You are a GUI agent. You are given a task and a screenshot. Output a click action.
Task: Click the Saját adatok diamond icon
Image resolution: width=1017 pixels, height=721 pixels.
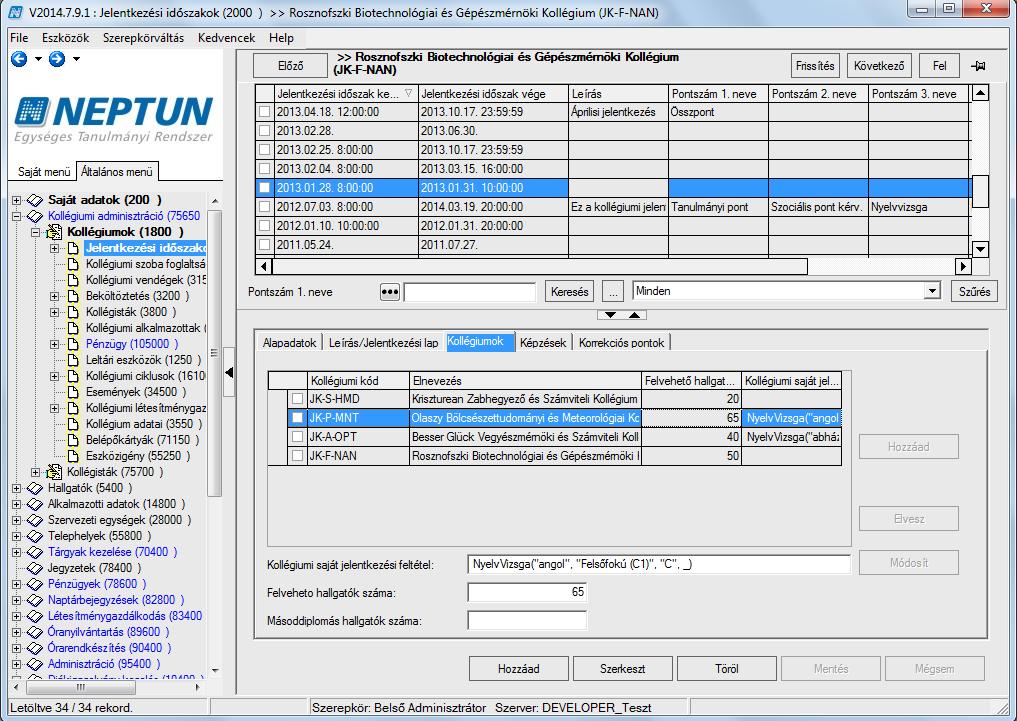click(35, 200)
